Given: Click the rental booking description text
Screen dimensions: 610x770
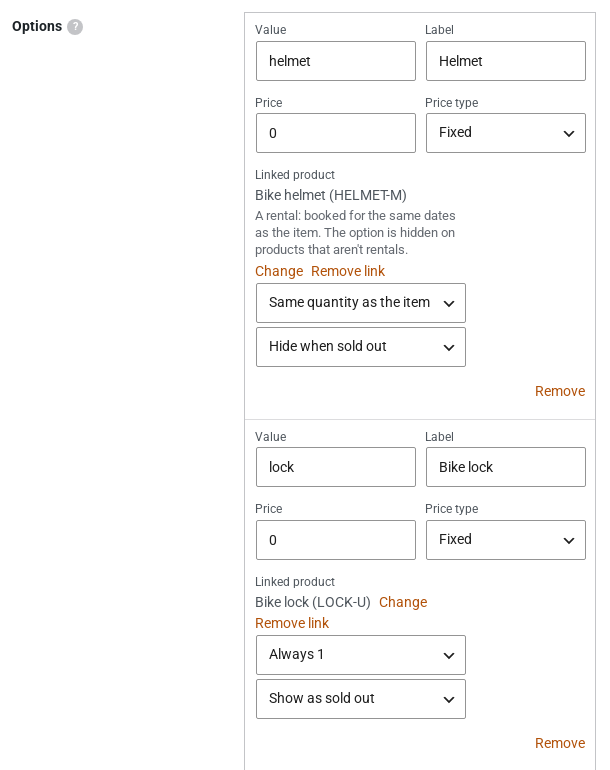Looking at the screenshot, I should coord(355,233).
